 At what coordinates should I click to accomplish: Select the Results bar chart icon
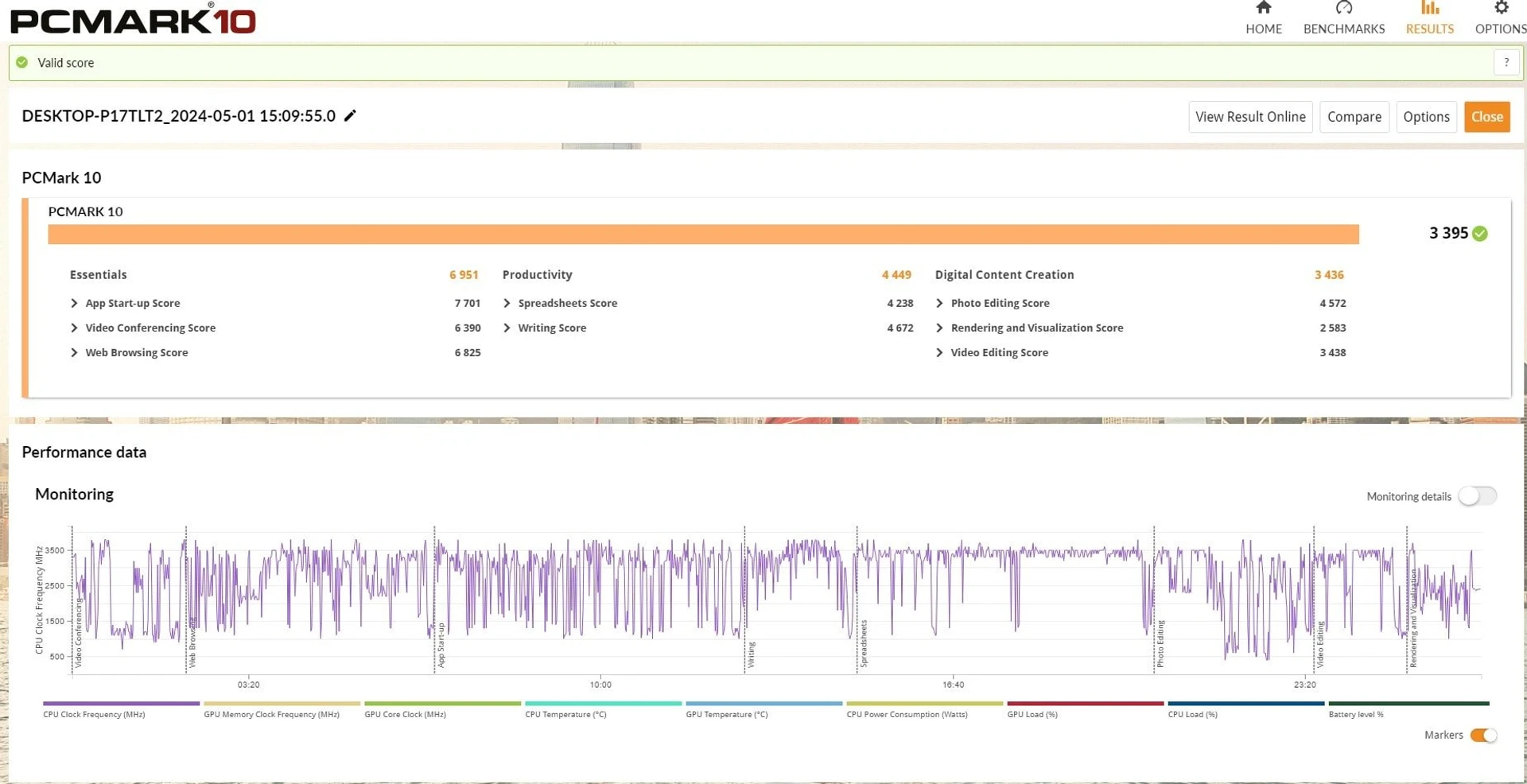1430,8
